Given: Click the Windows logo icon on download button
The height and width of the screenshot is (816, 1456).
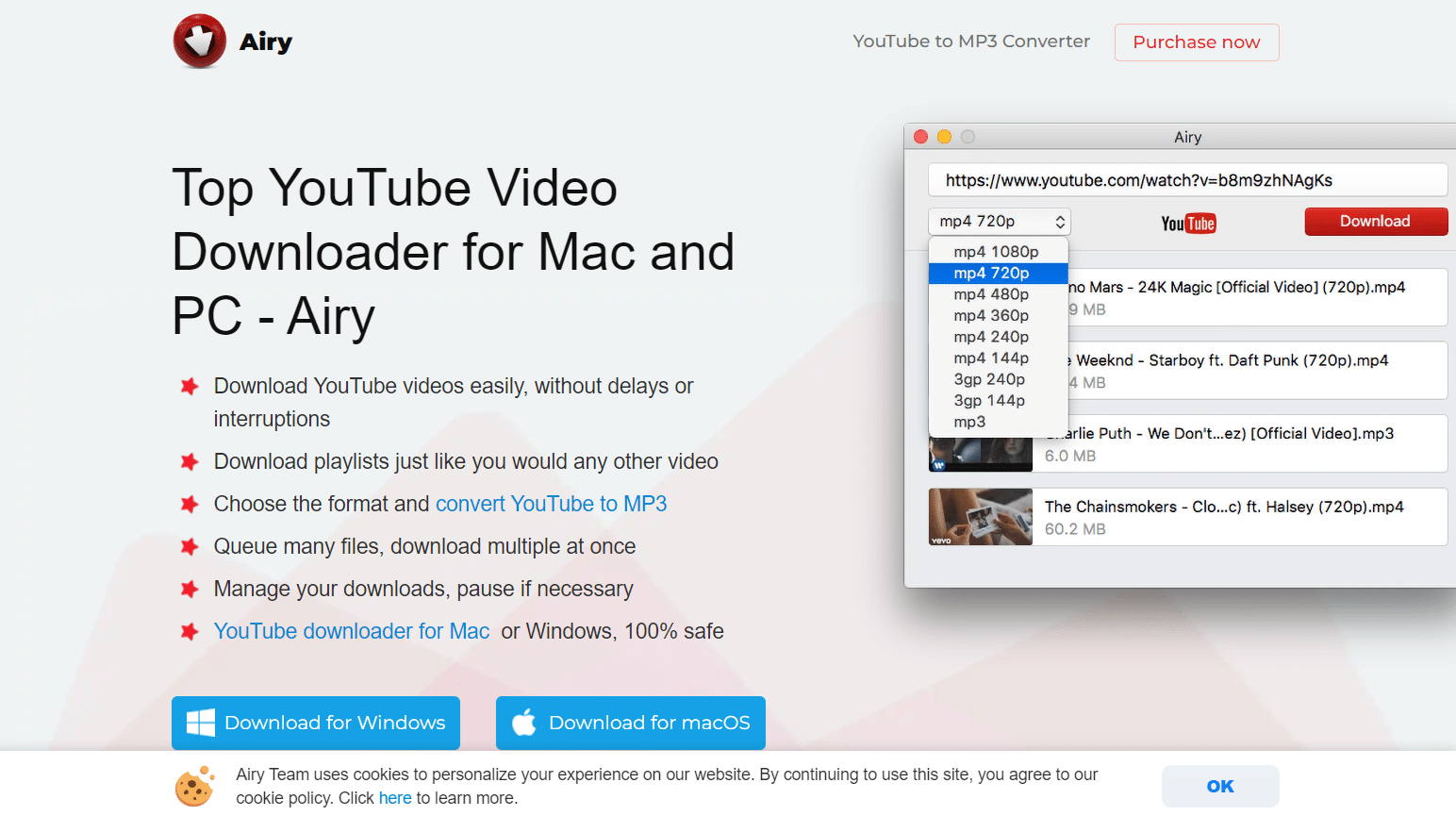Looking at the screenshot, I should (x=201, y=723).
